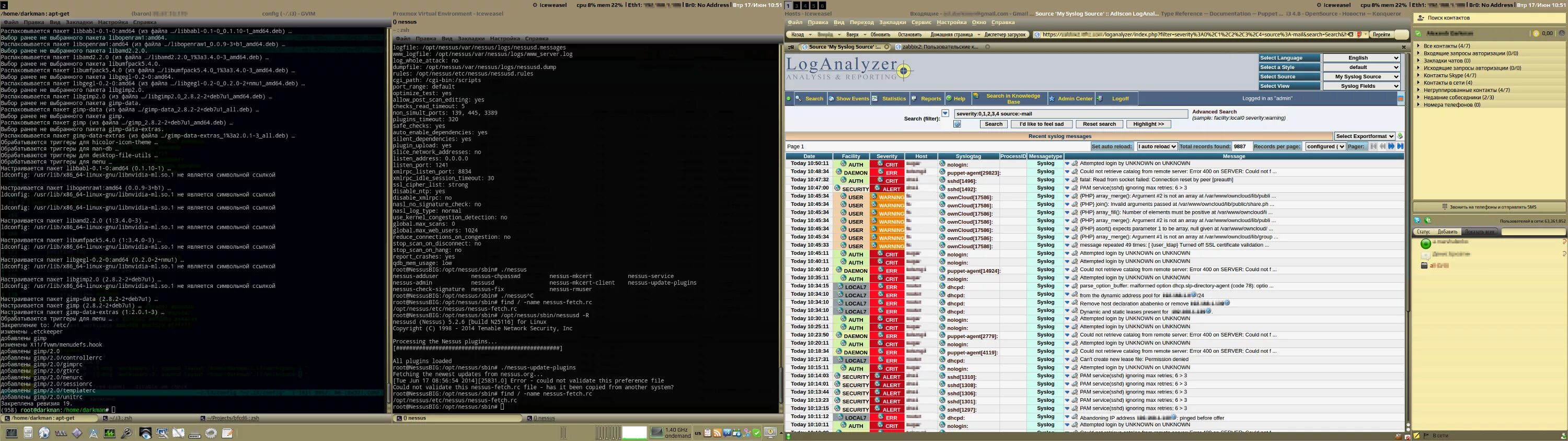This screenshot has height=441, width=1568.
Task: Open the Statistics page
Action: 889,99
